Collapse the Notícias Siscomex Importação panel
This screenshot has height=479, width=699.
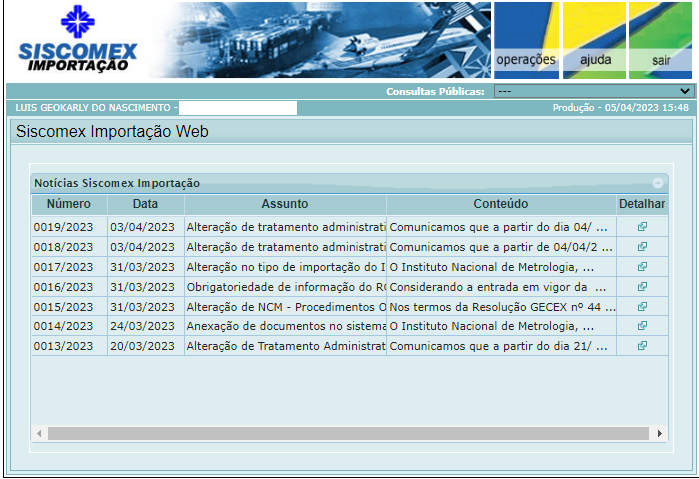click(x=657, y=184)
